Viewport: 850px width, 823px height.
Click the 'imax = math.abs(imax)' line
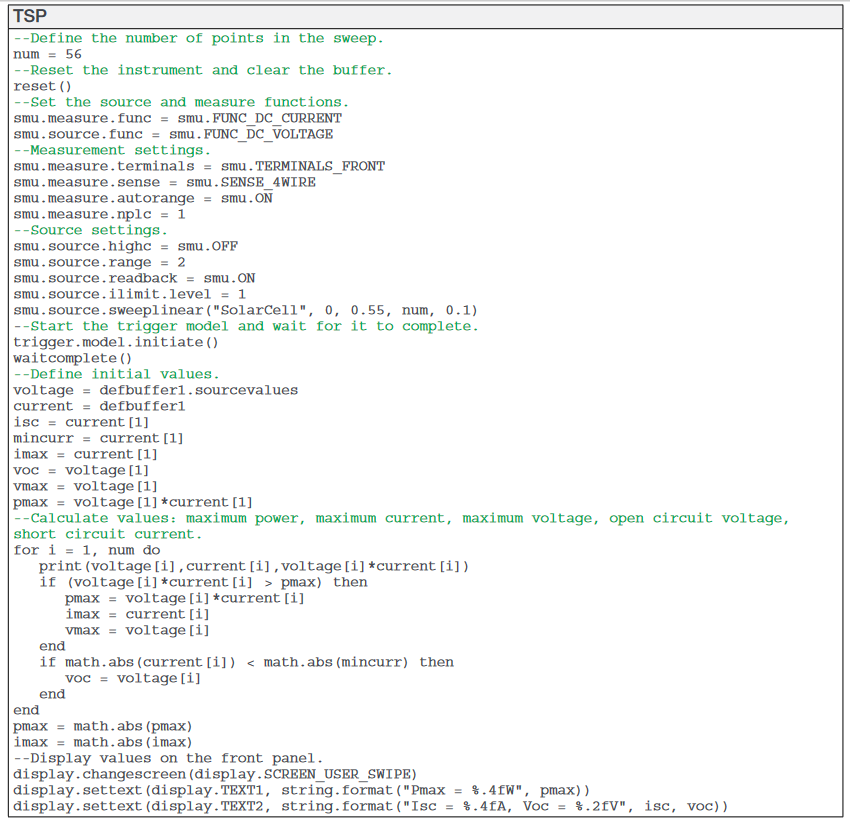pyautogui.click(x=103, y=742)
